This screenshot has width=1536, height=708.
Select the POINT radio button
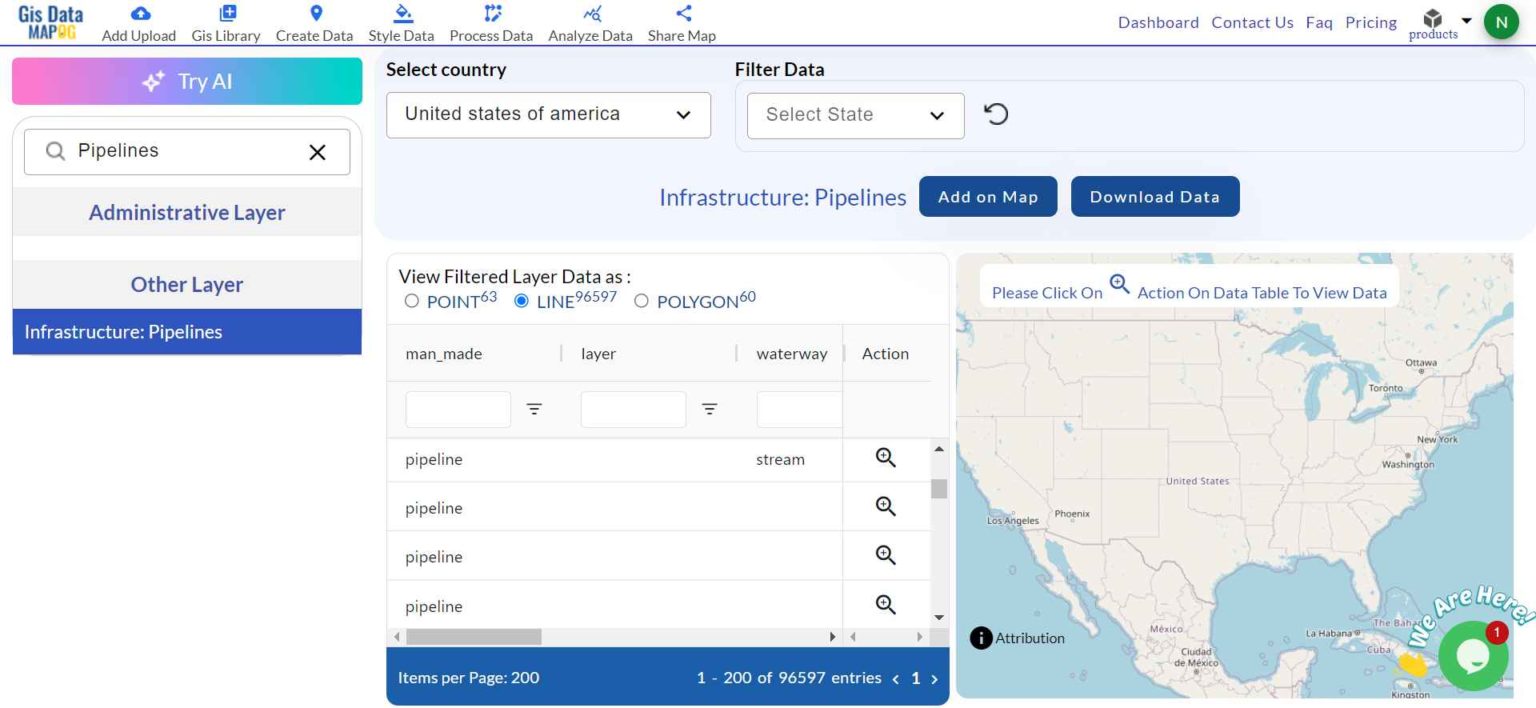tap(411, 300)
